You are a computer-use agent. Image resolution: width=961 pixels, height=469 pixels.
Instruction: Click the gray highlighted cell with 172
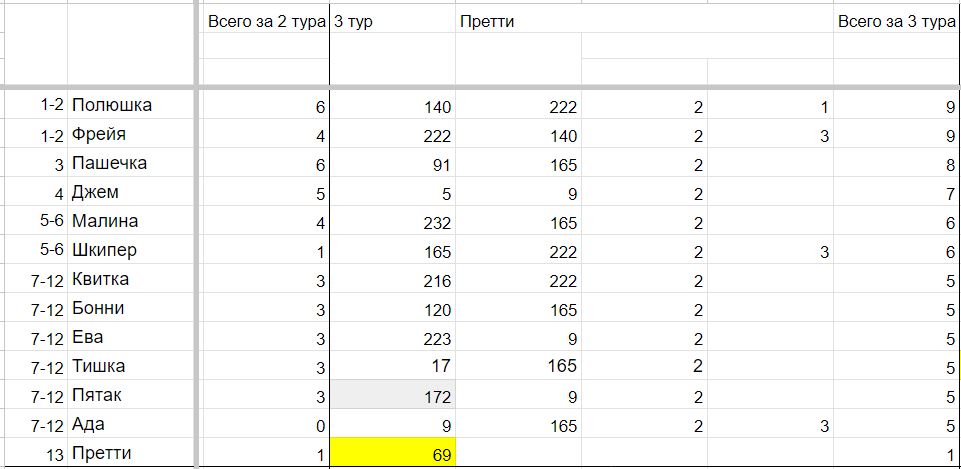coord(392,394)
